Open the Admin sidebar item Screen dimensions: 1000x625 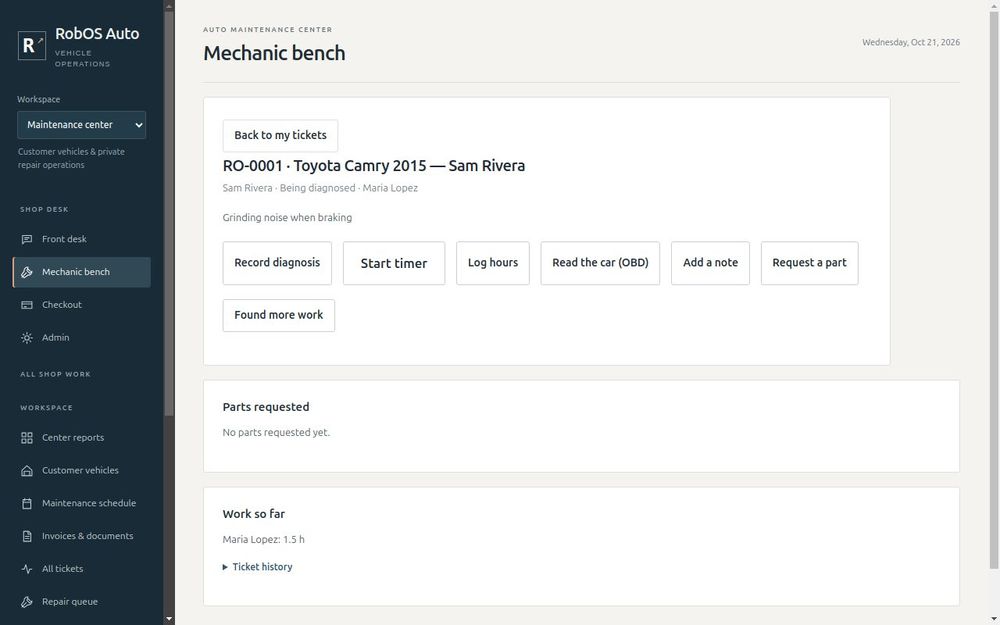[x=82, y=338]
